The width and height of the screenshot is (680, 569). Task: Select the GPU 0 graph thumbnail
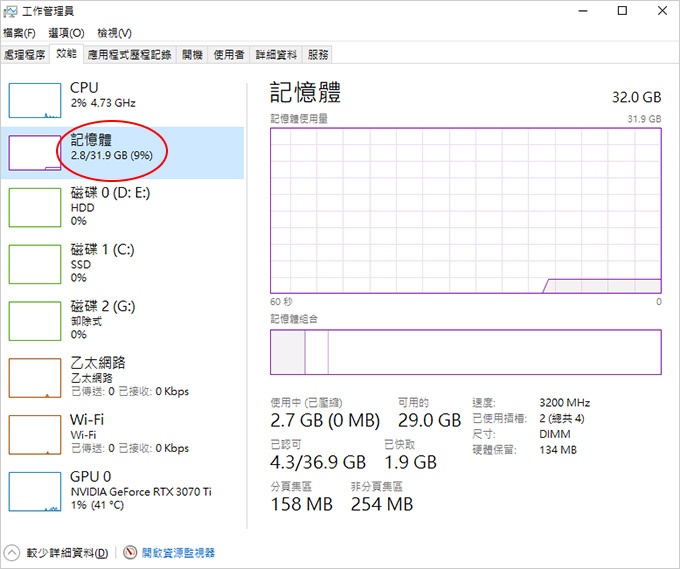pos(35,491)
